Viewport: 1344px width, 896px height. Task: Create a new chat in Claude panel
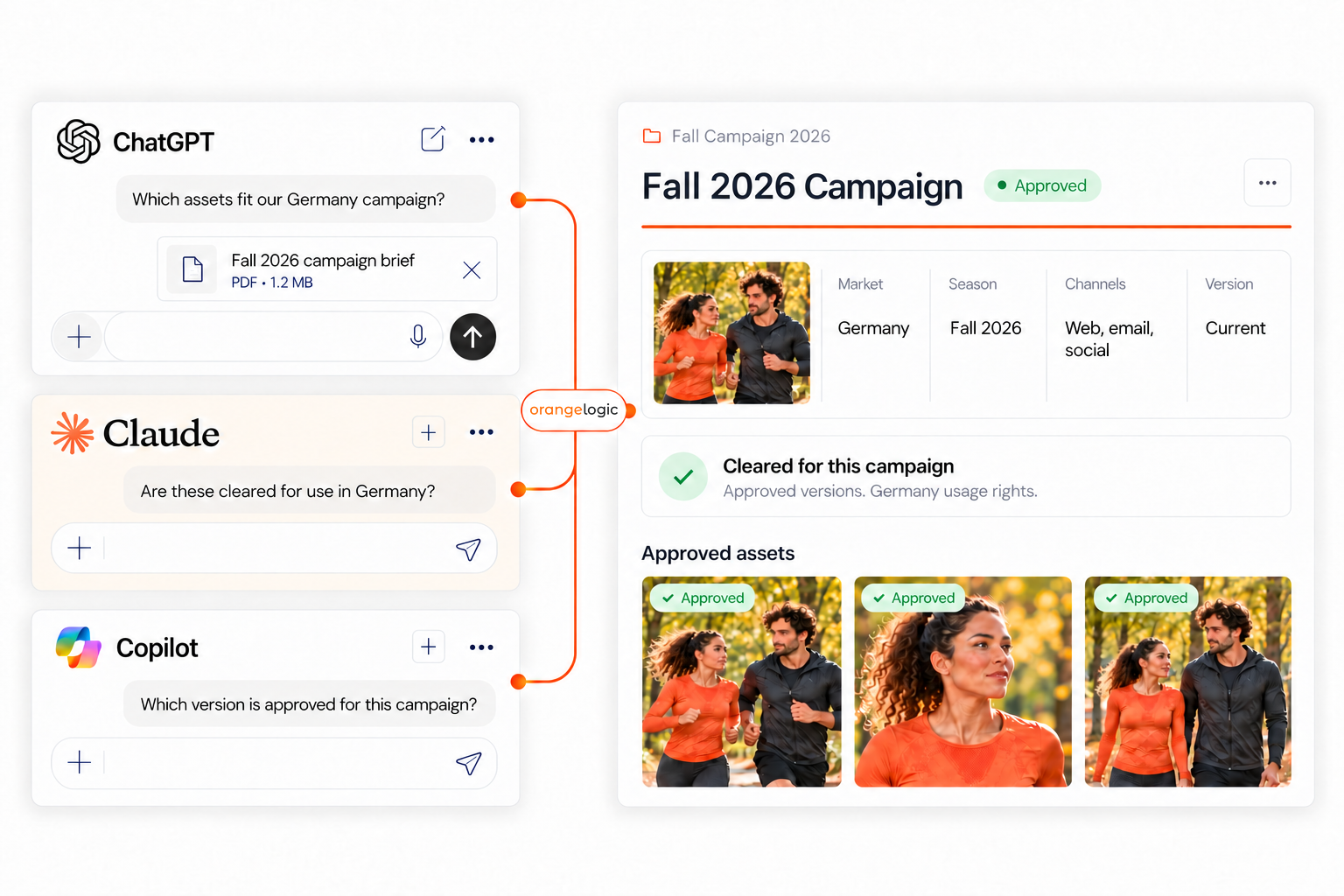coord(429,432)
